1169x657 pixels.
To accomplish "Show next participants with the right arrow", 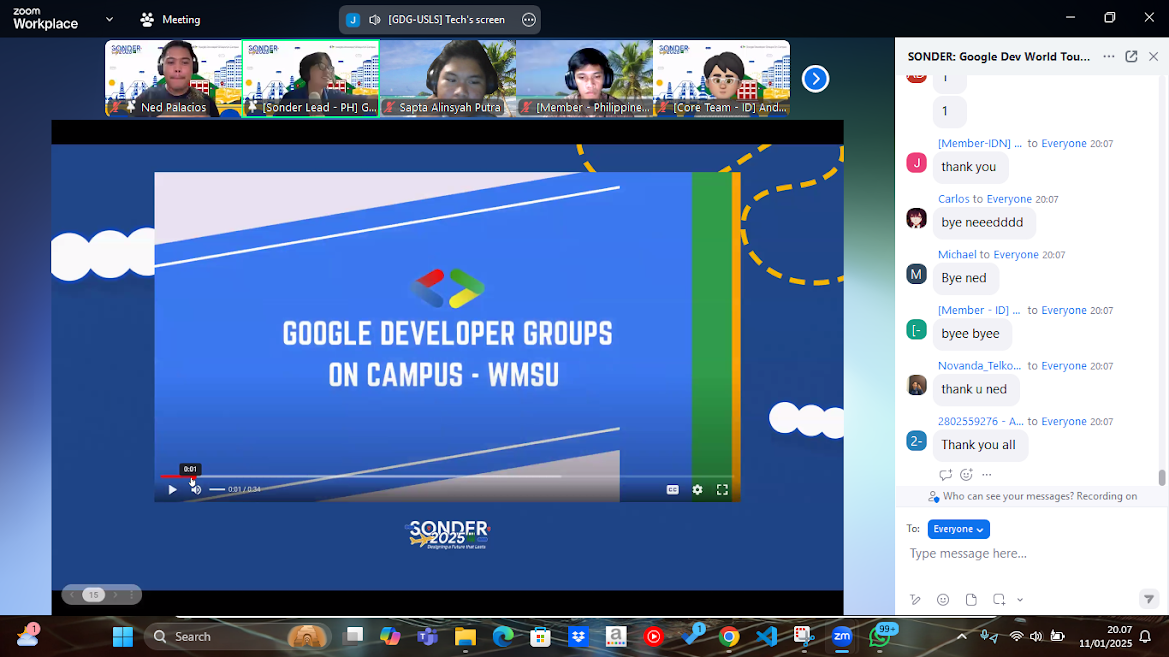I will (x=816, y=78).
